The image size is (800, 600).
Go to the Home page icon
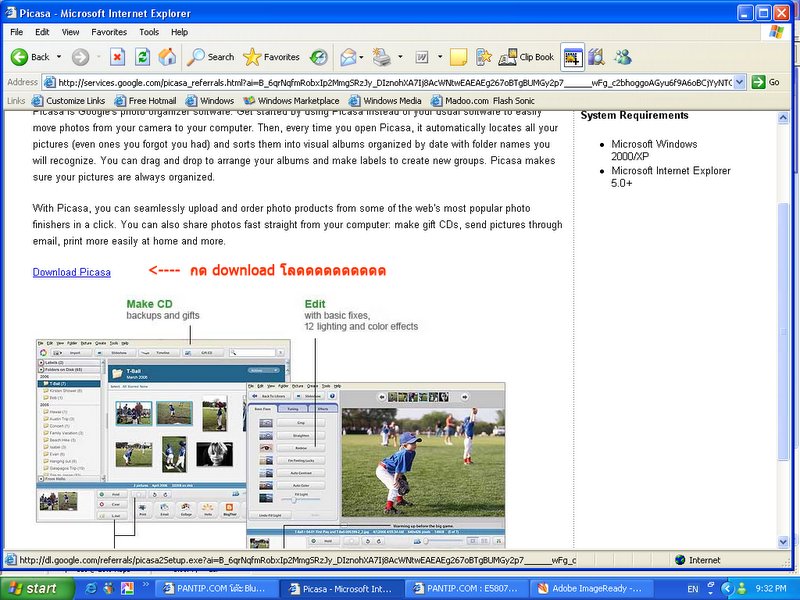click(x=167, y=57)
